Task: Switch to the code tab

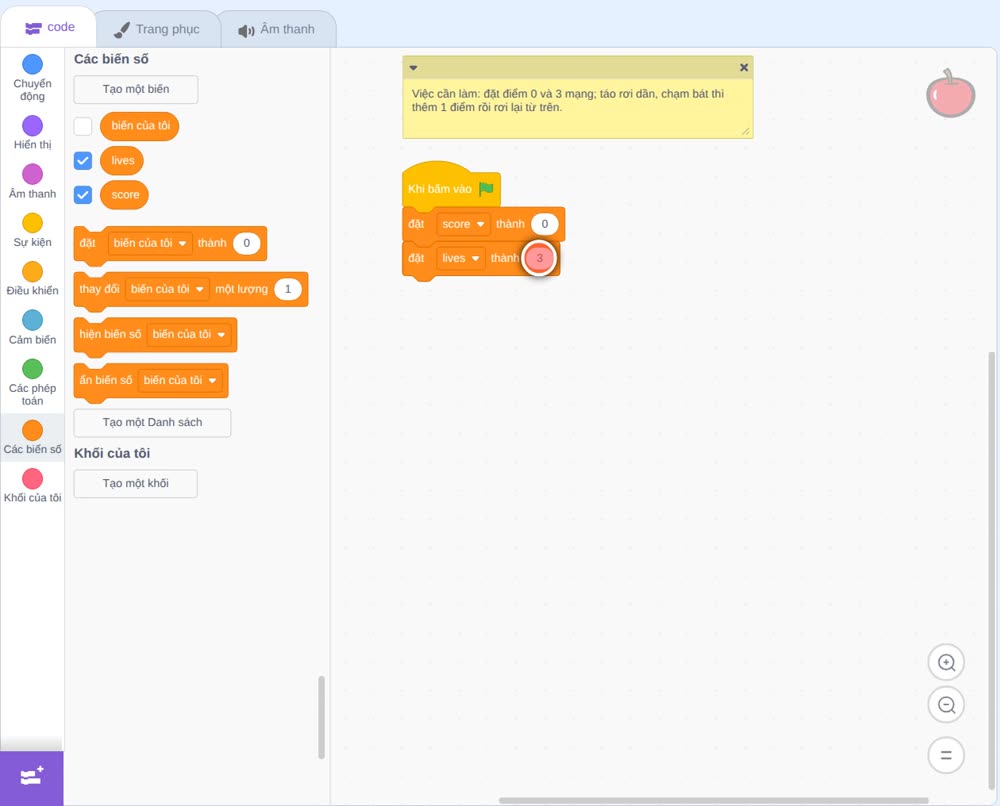Action: click(x=50, y=27)
